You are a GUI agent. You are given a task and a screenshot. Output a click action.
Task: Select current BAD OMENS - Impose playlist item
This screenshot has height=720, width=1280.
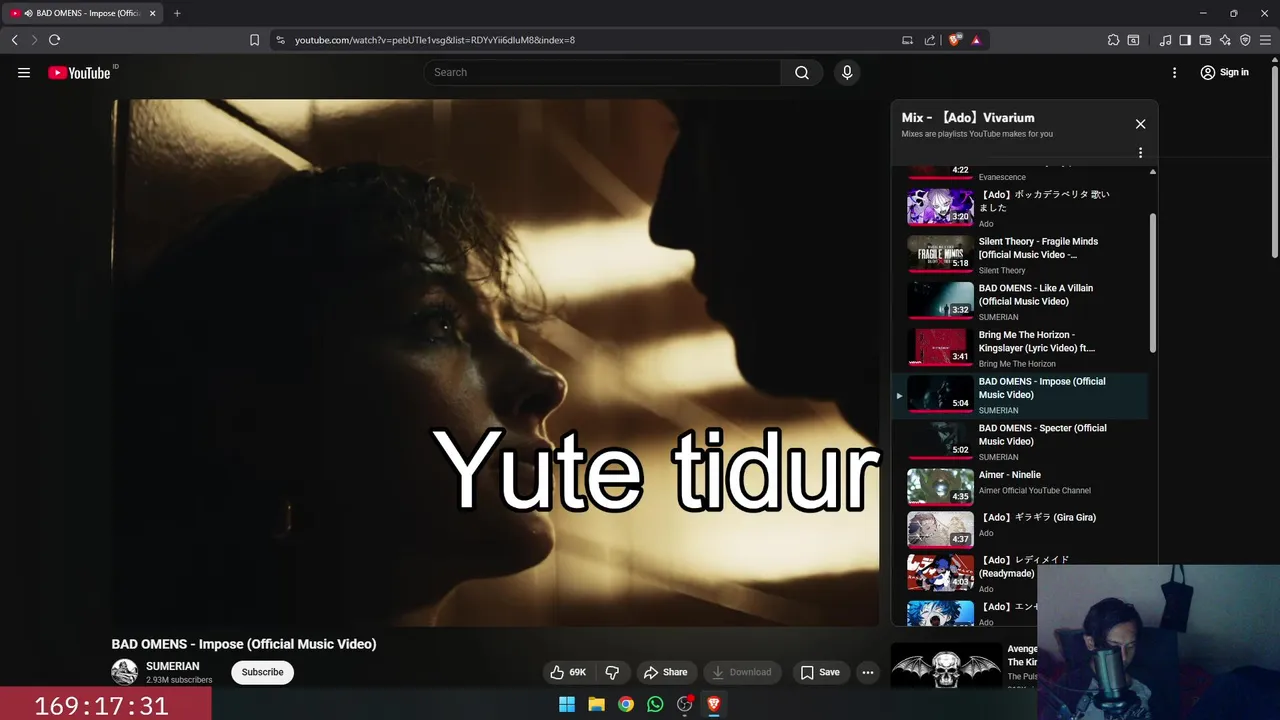coord(1019,395)
